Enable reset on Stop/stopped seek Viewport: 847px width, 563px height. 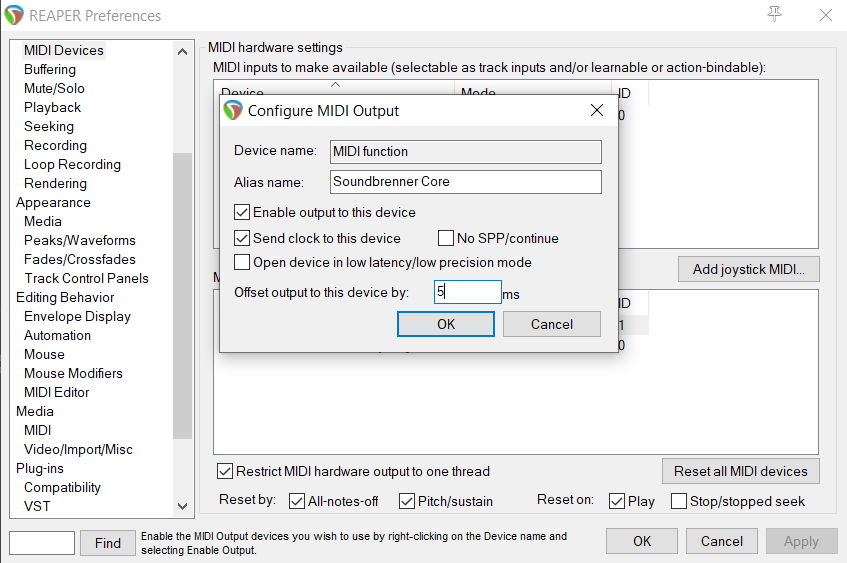(679, 501)
